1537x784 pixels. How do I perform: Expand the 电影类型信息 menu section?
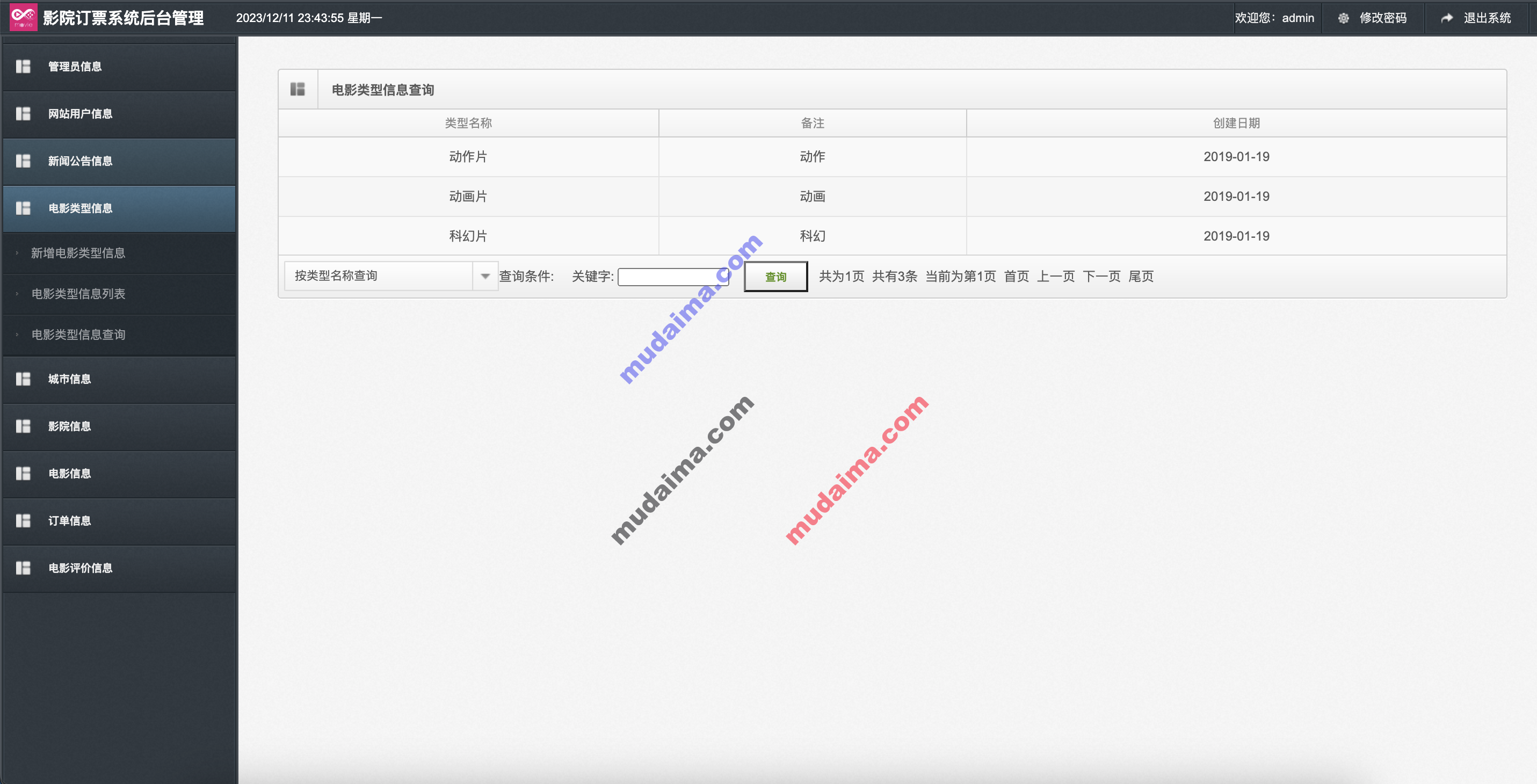[119, 208]
